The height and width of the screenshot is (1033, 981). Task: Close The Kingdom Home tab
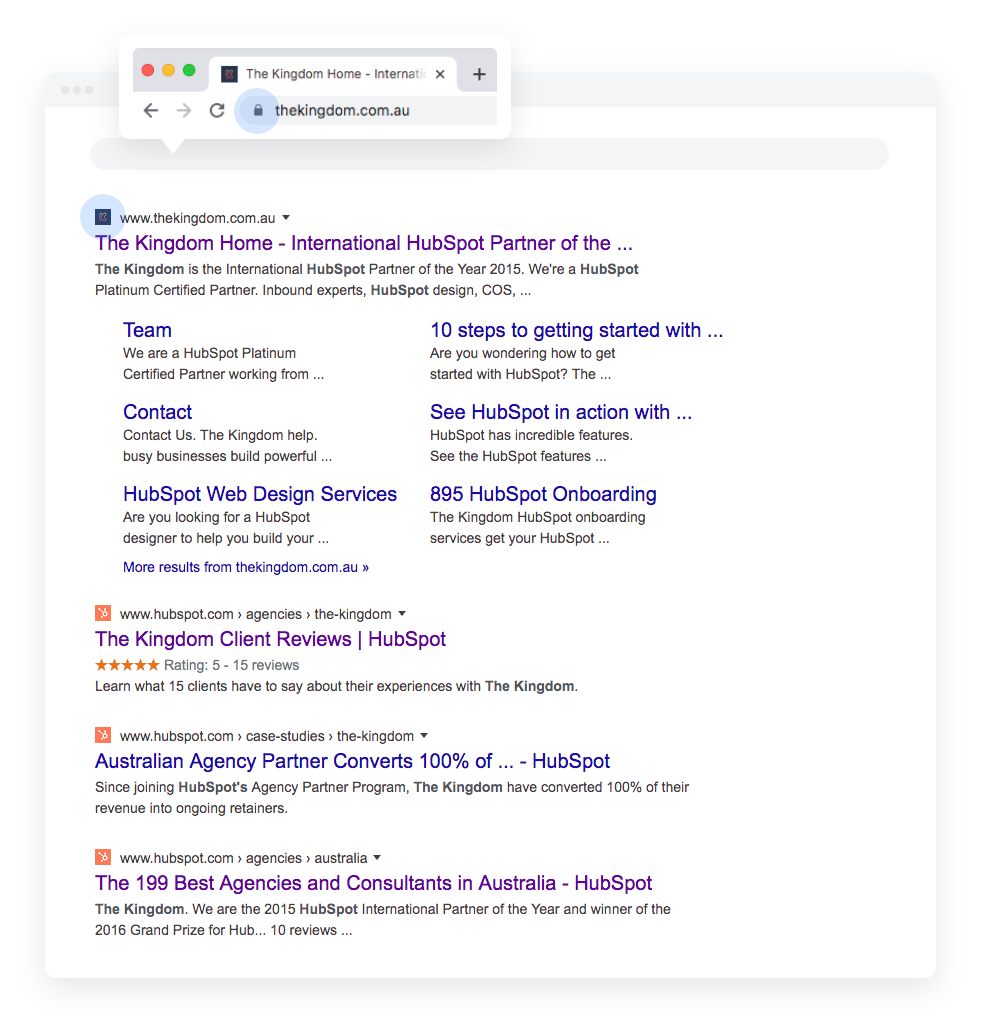(440, 74)
